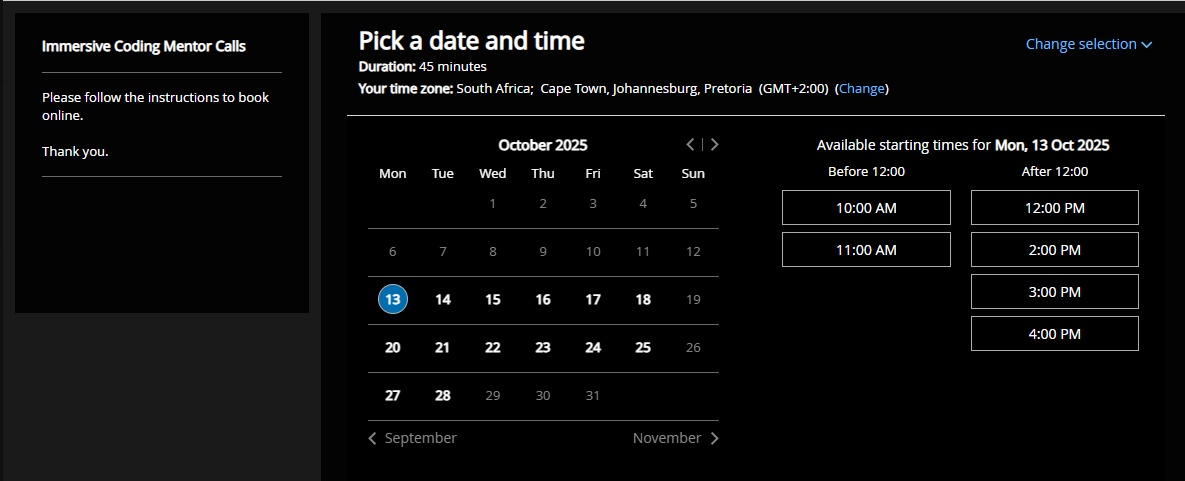Pick Thursday 23 October date
Screen dimensions: 1185x481
tap(543, 347)
